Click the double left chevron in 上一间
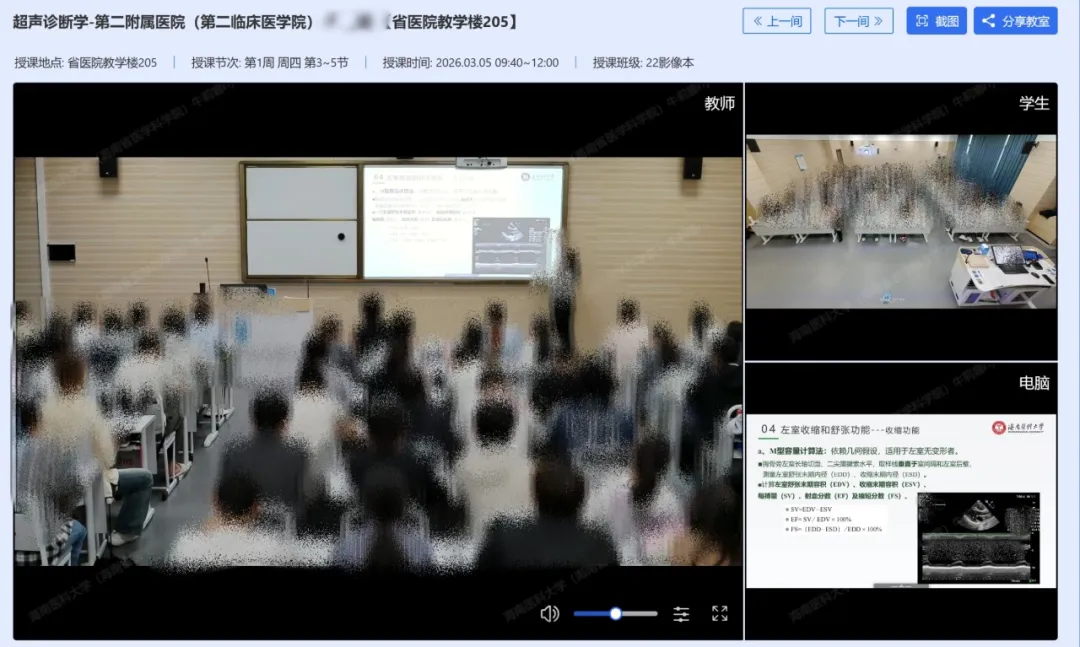The width and height of the screenshot is (1080, 647). click(758, 21)
